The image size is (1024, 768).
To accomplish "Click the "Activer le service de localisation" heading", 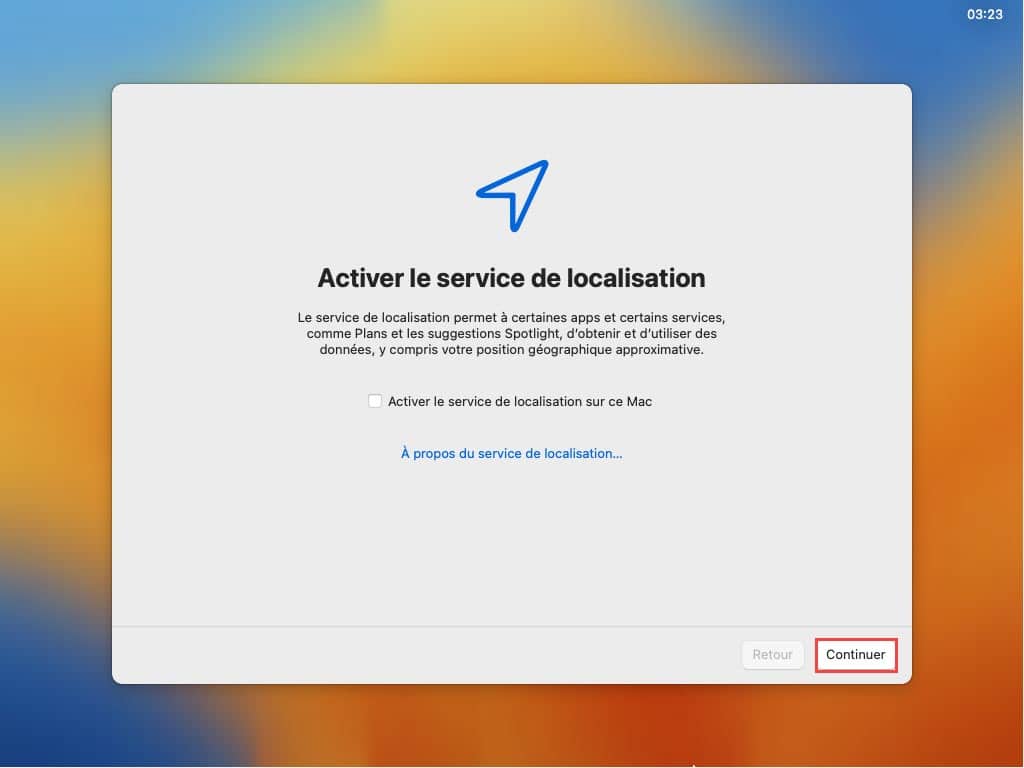I will (x=511, y=278).
